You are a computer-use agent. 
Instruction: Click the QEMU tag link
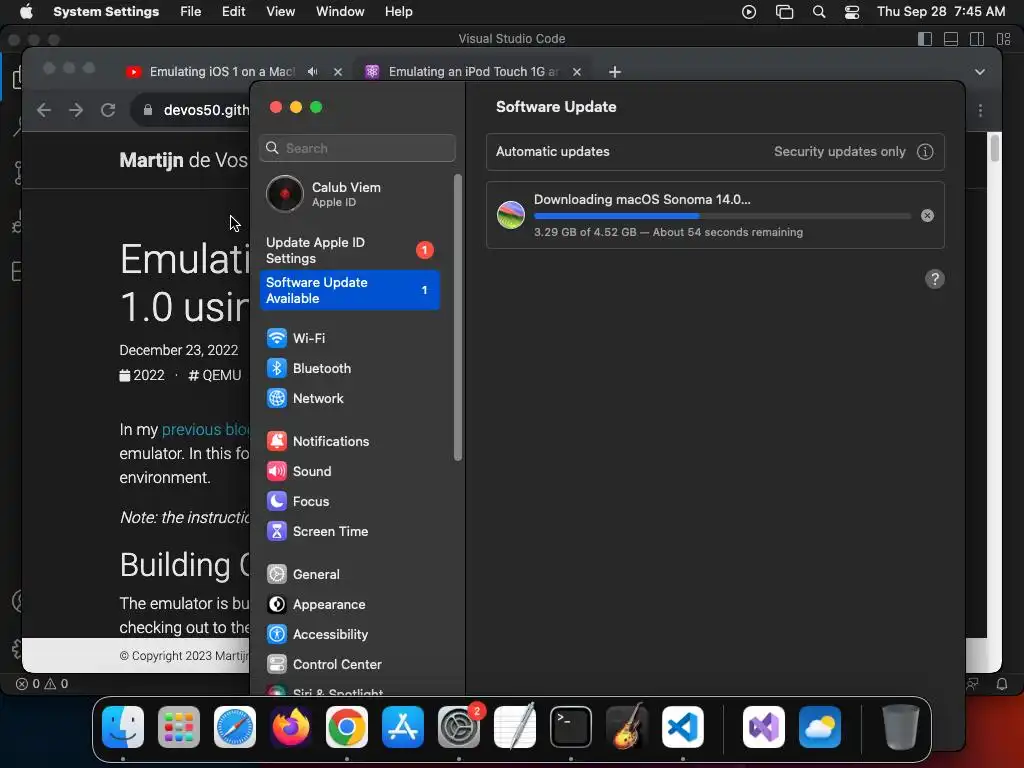click(215, 376)
